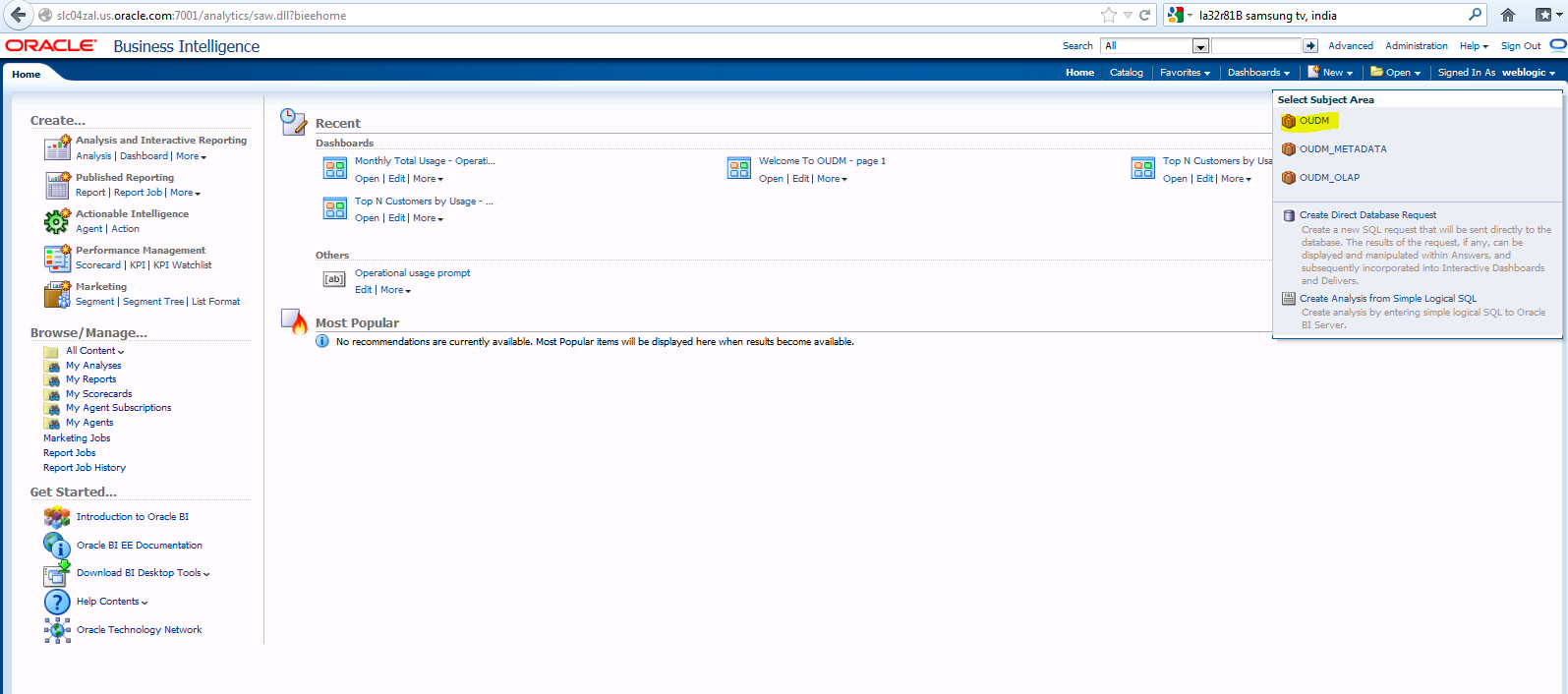Click the bookmark star in address bar

coord(1109,15)
